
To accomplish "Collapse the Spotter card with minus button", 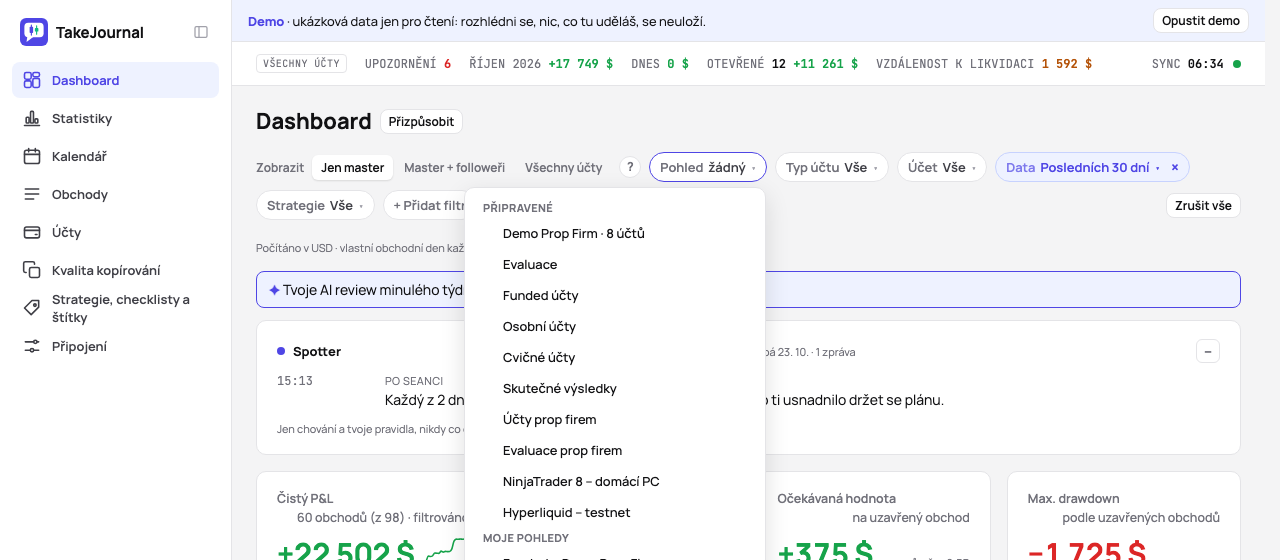I will click(x=1208, y=351).
